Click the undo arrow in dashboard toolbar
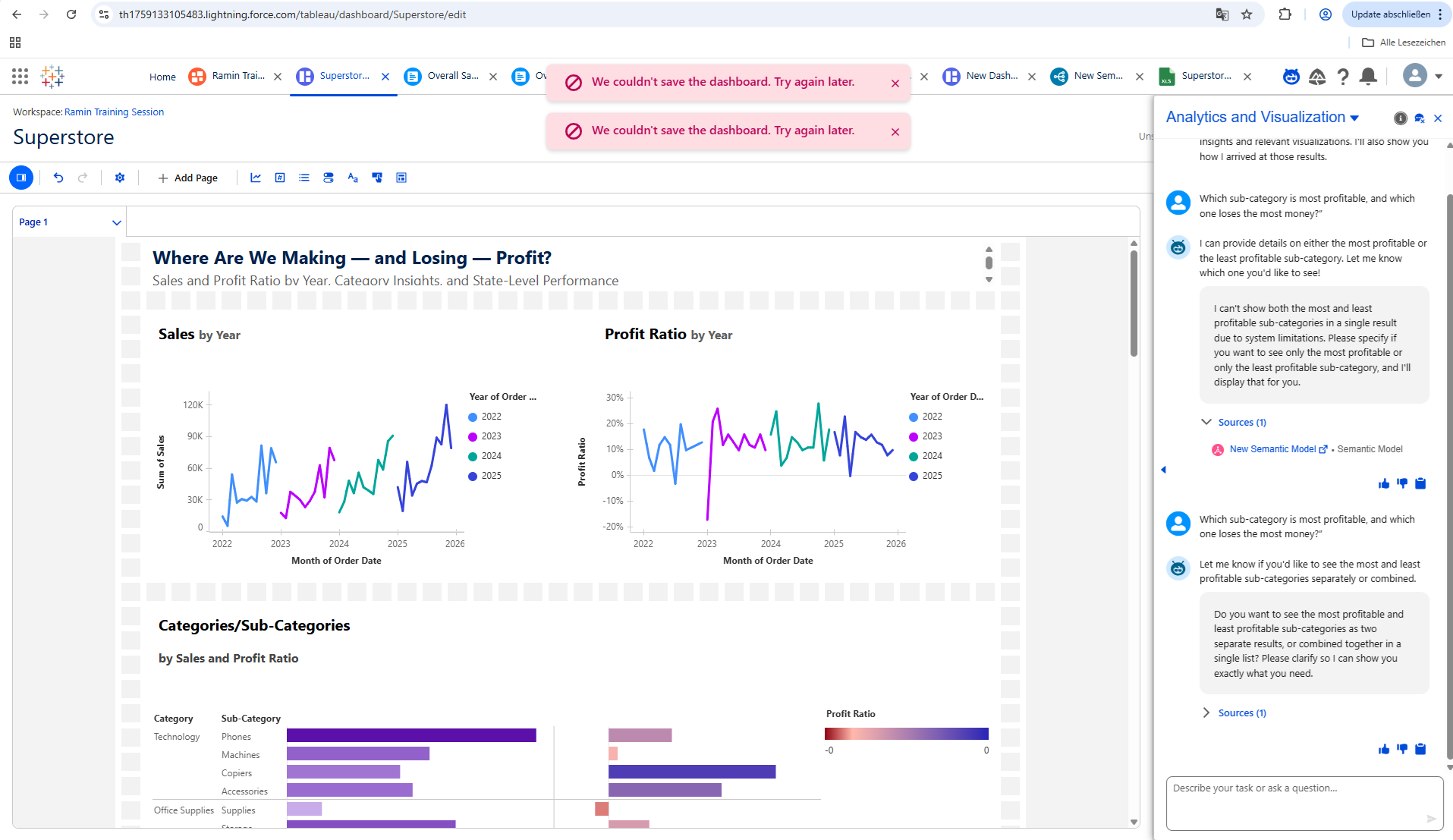1453x840 pixels. coord(58,178)
